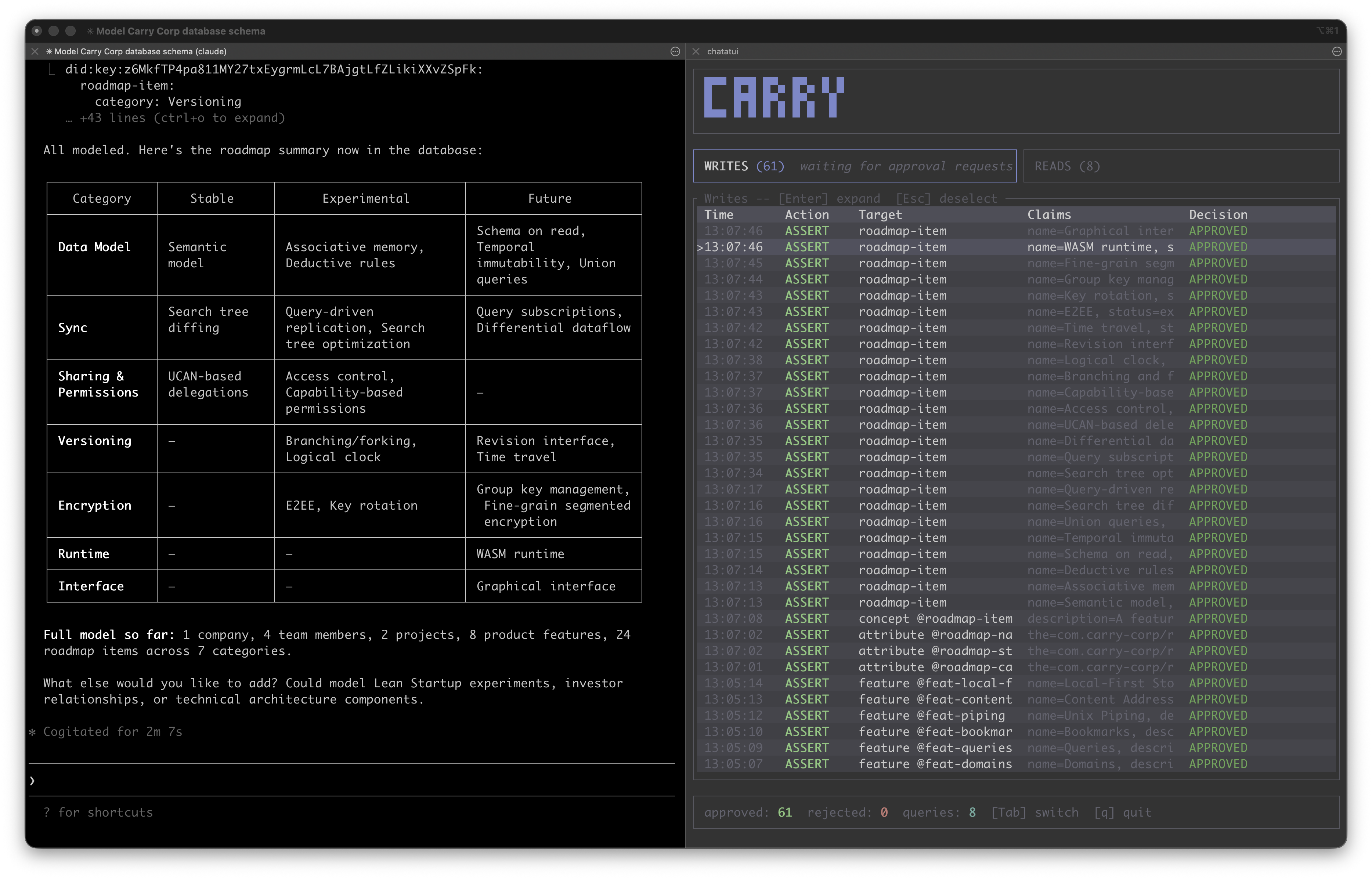Close the Model Carry Corp claude pane
1372x879 pixels.
pos(36,51)
